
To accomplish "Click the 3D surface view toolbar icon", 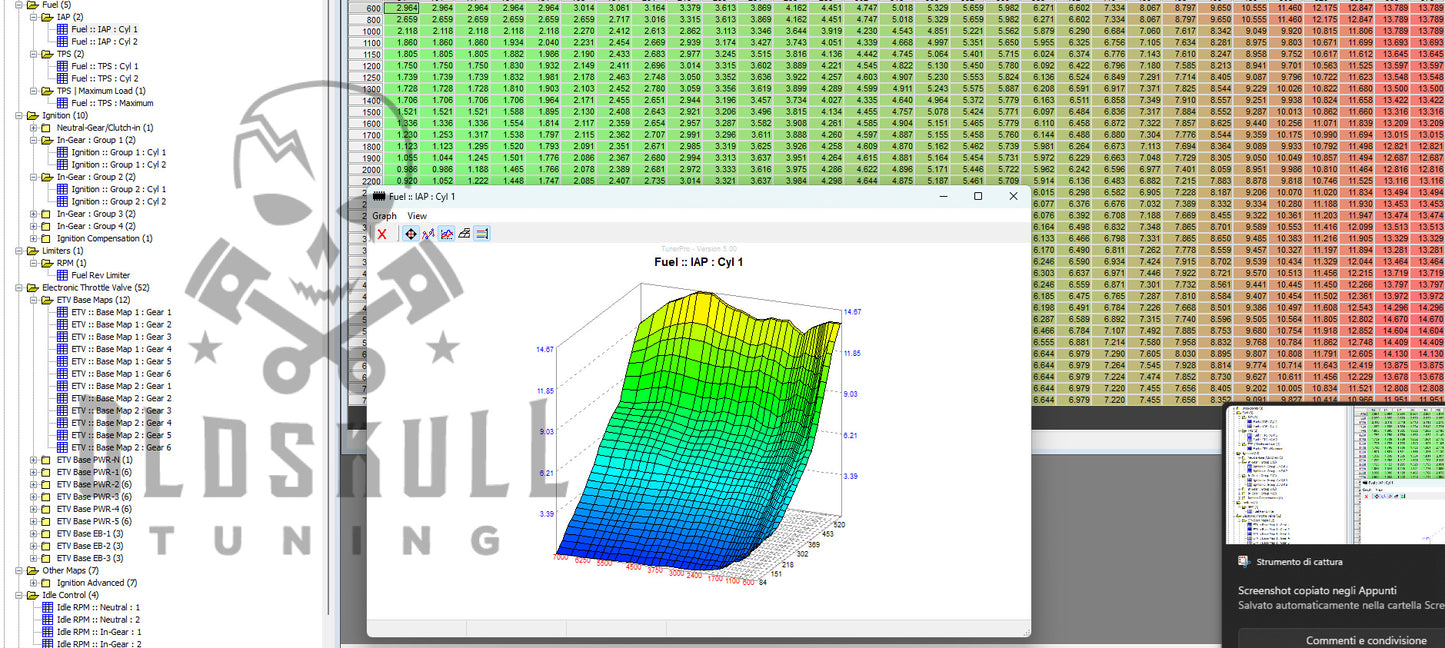I will (x=464, y=234).
